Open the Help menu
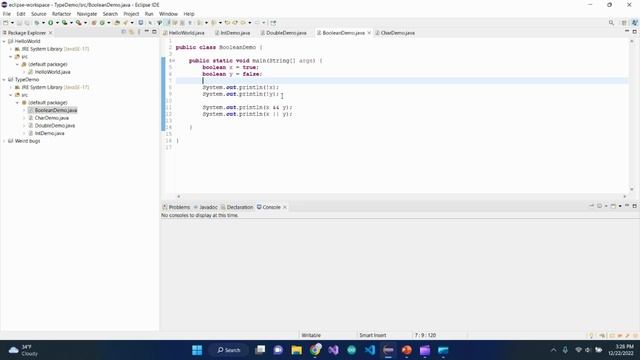 pyautogui.click(x=189, y=14)
